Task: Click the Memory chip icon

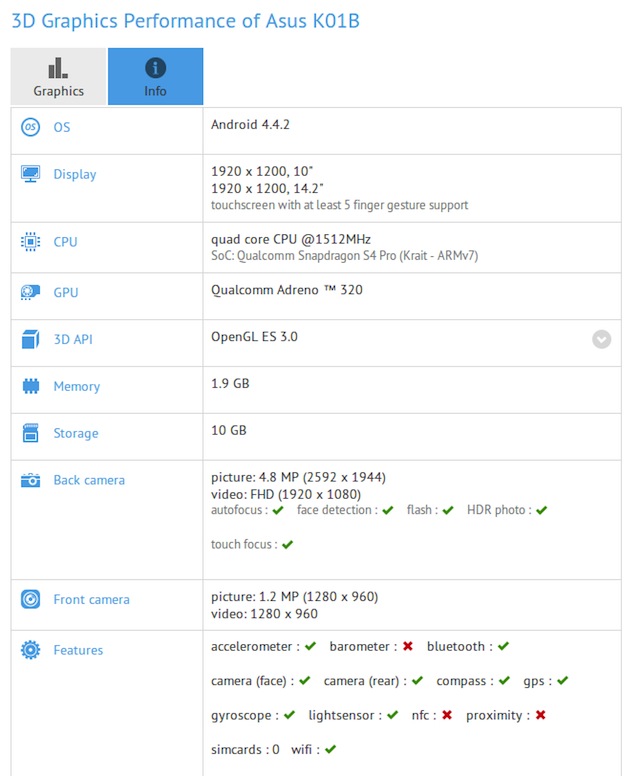Action: tap(31, 386)
